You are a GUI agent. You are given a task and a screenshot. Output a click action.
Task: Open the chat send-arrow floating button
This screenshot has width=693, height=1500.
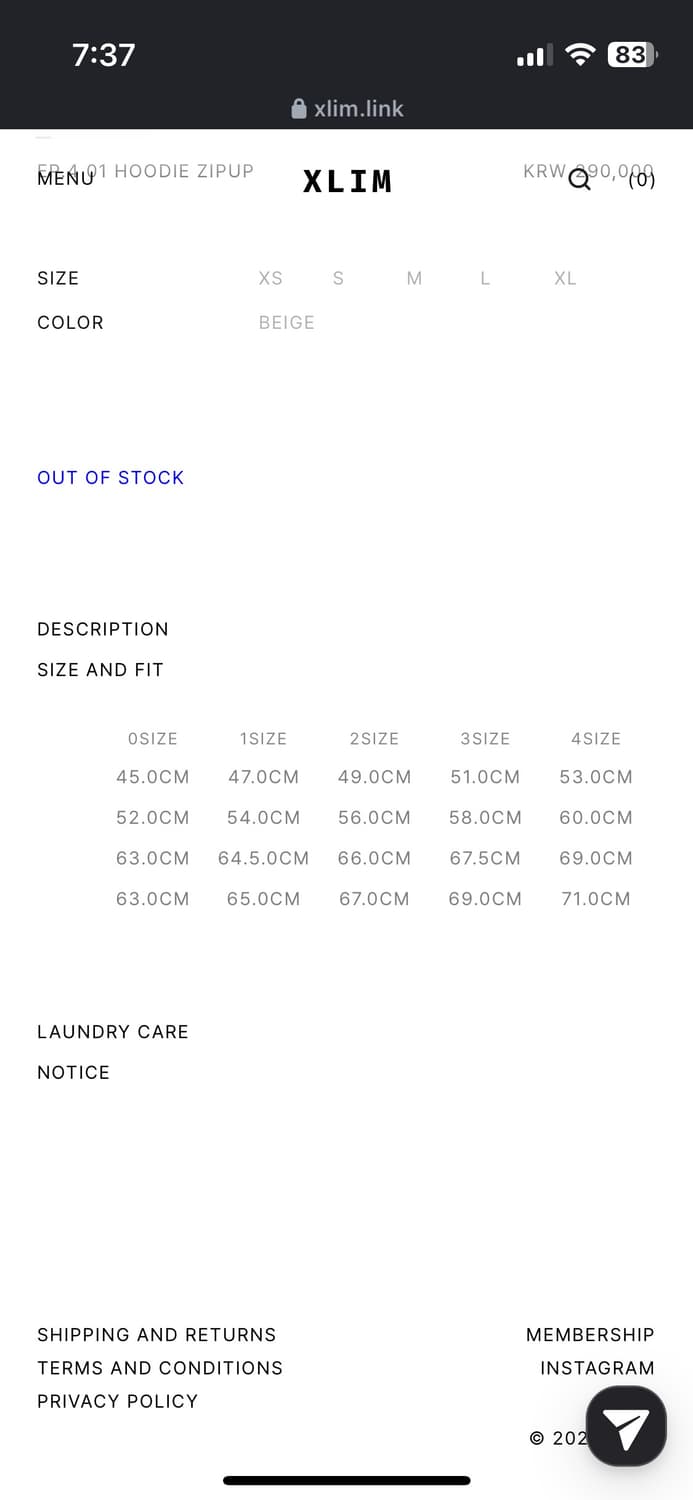626,1426
